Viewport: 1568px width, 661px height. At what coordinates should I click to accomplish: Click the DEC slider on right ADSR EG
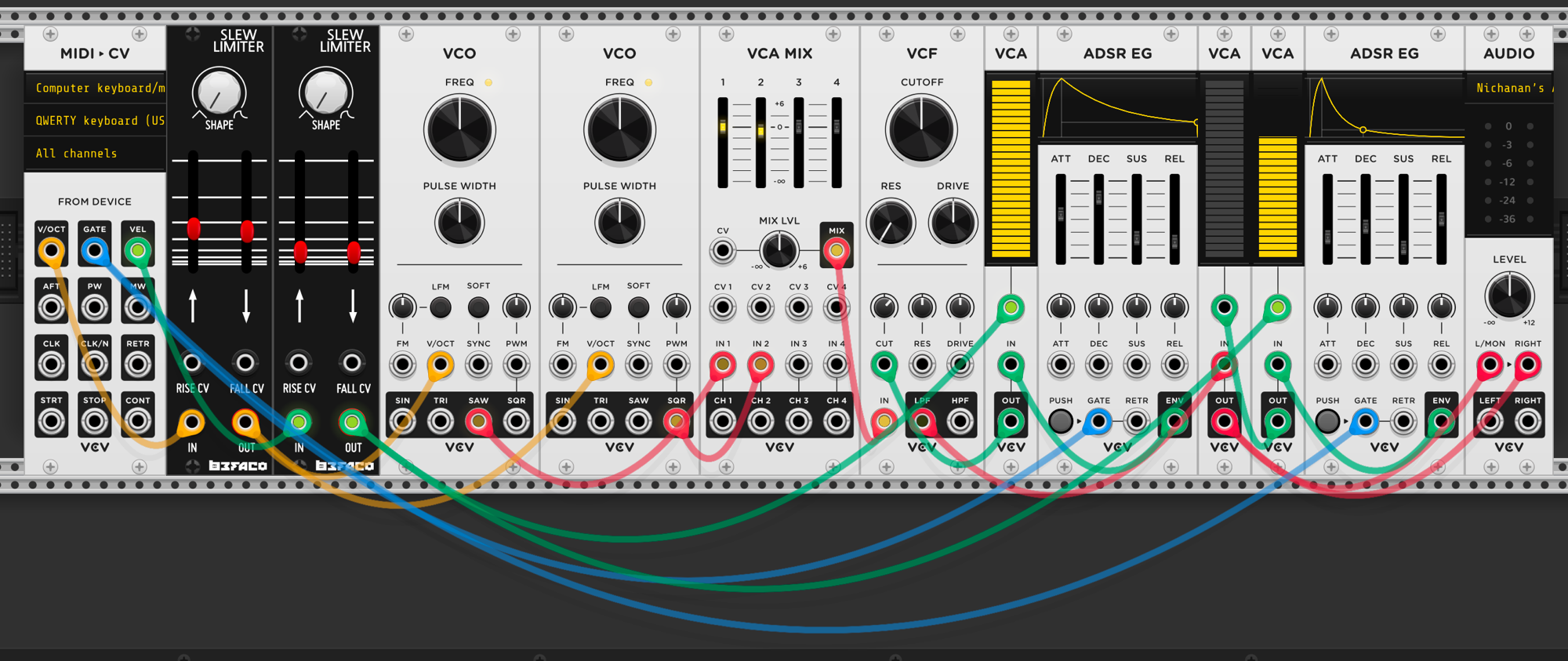(1365, 219)
